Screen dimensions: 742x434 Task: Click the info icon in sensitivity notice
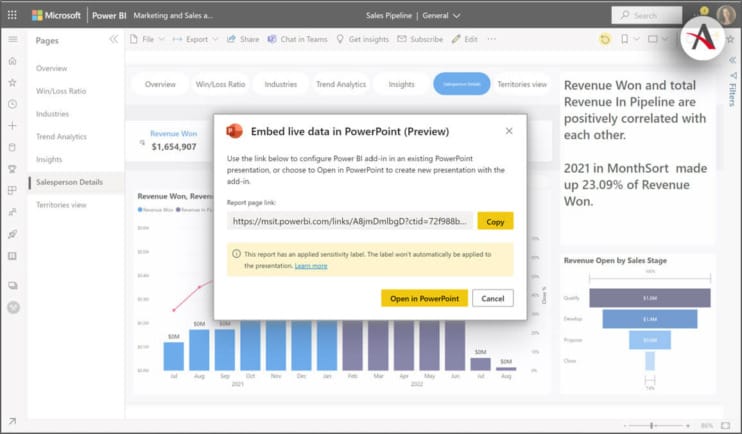coord(237,254)
